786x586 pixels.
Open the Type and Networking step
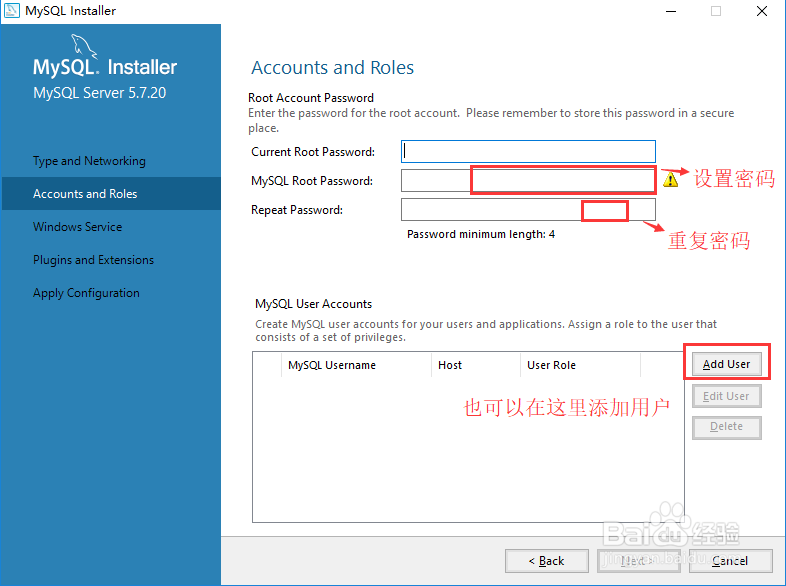[89, 161]
